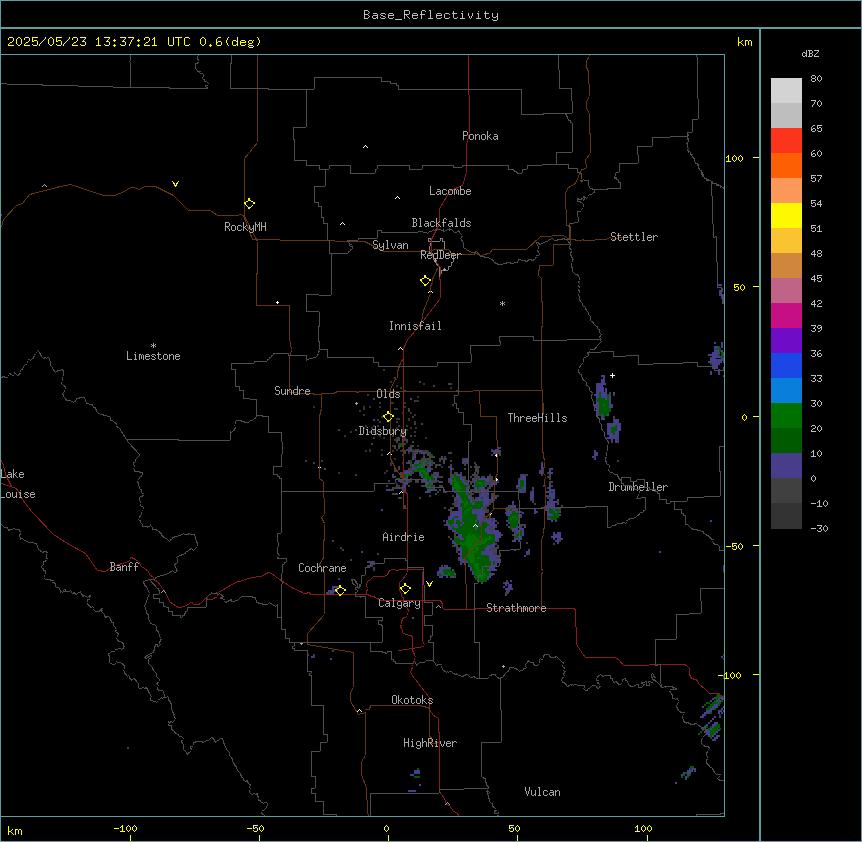The width and height of the screenshot is (862, 842).
Task: Click the asterisk marker east of Innisfail
Action: tap(502, 303)
